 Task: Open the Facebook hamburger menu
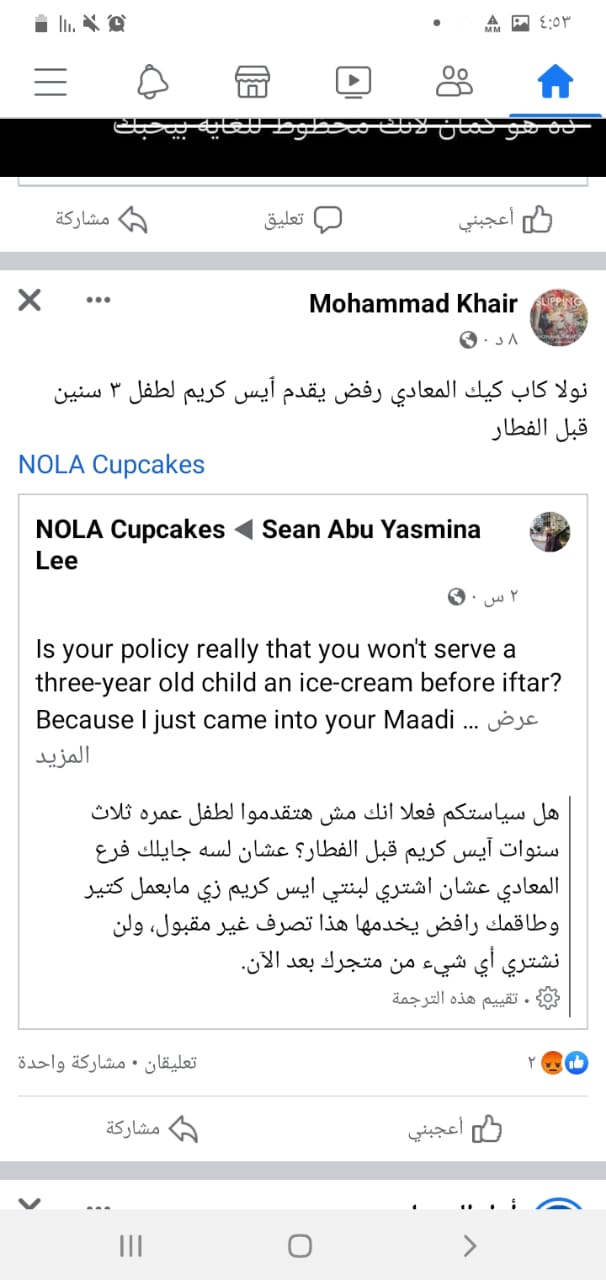point(50,81)
